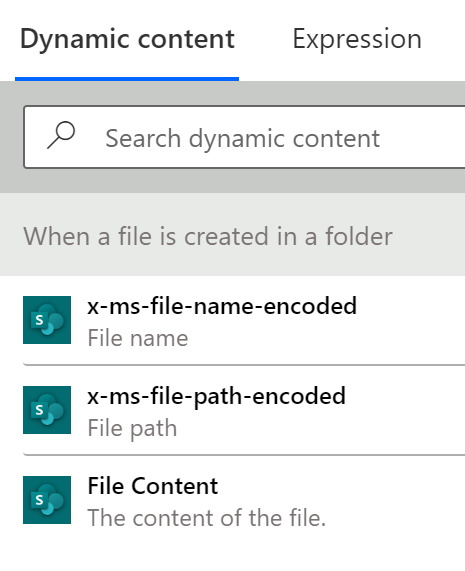Click the magnifying glass search icon
Screen dimensions: 465x571
tap(61, 135)
